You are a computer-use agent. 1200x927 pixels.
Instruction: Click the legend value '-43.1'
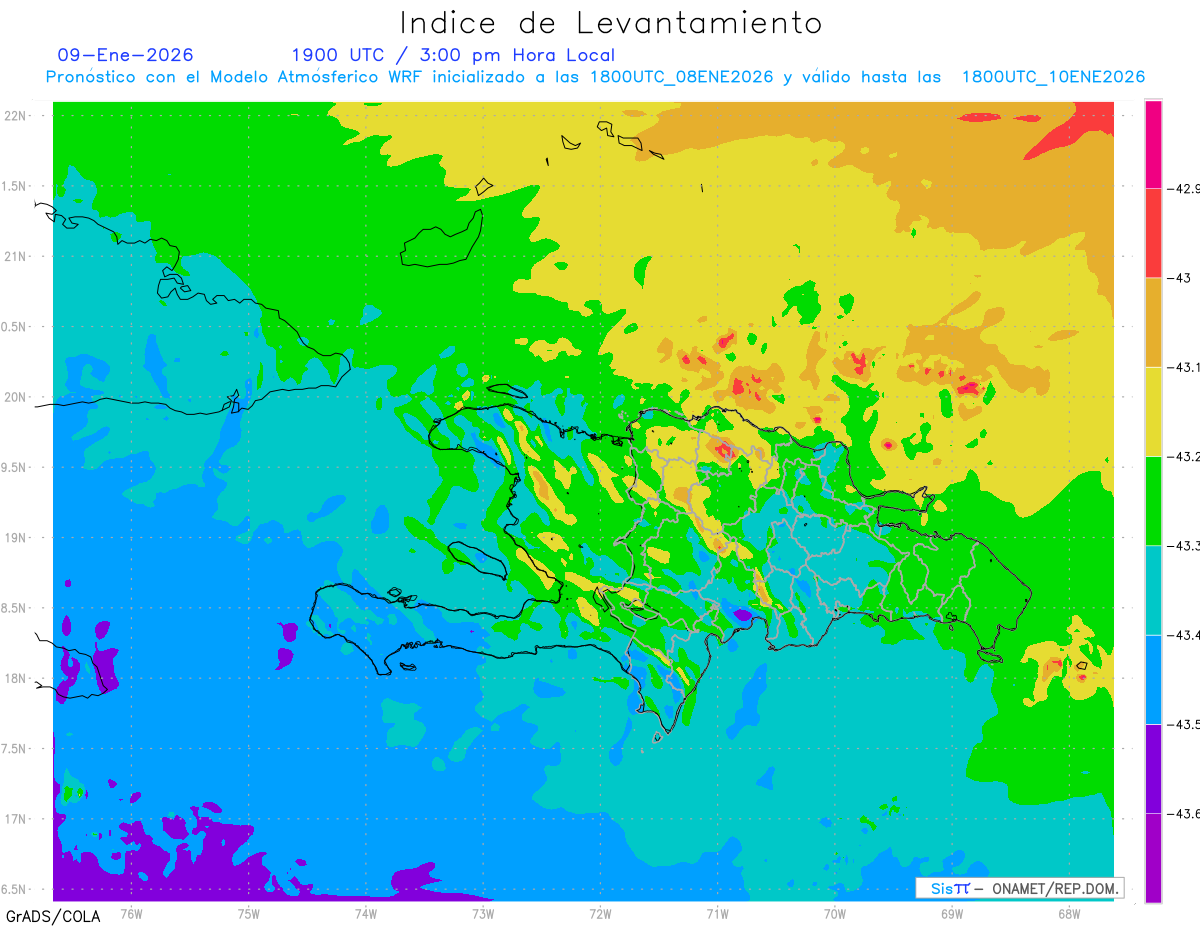pos(1186,367)
